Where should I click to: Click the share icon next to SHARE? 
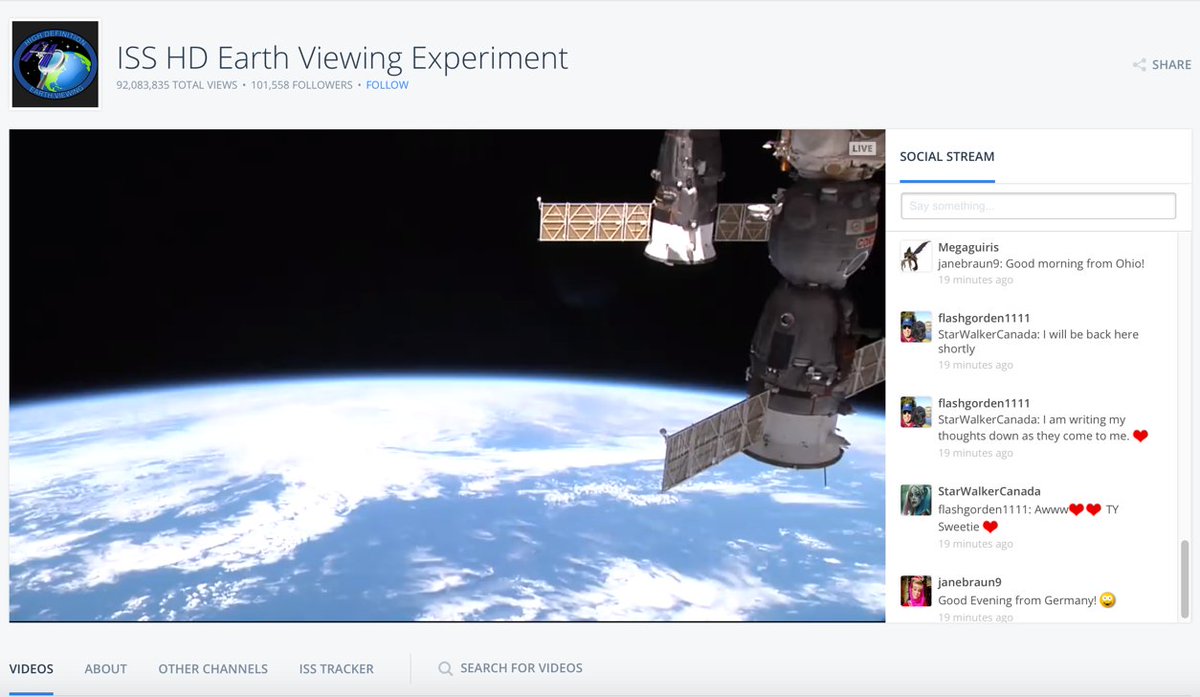click(1139, 65)
